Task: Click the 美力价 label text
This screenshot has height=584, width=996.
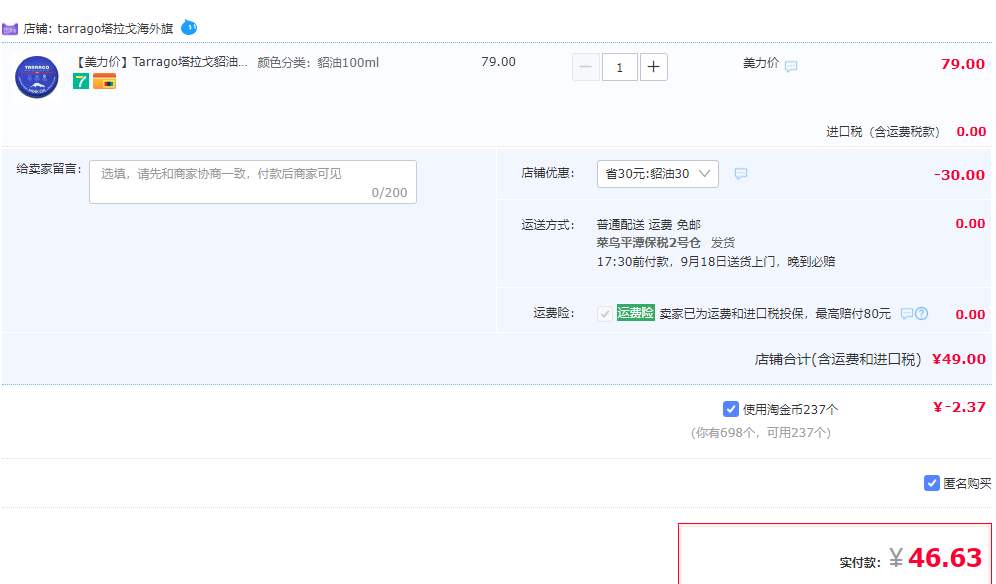Action: click(761, 63)
